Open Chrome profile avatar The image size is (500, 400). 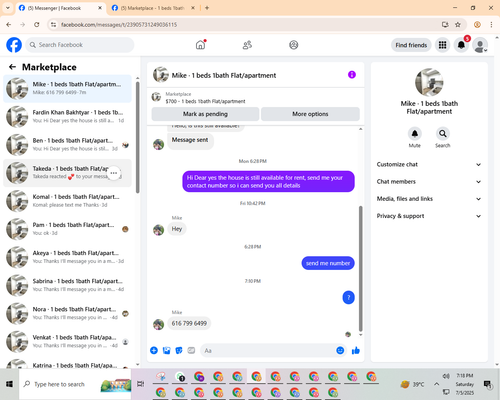point(477,24)
